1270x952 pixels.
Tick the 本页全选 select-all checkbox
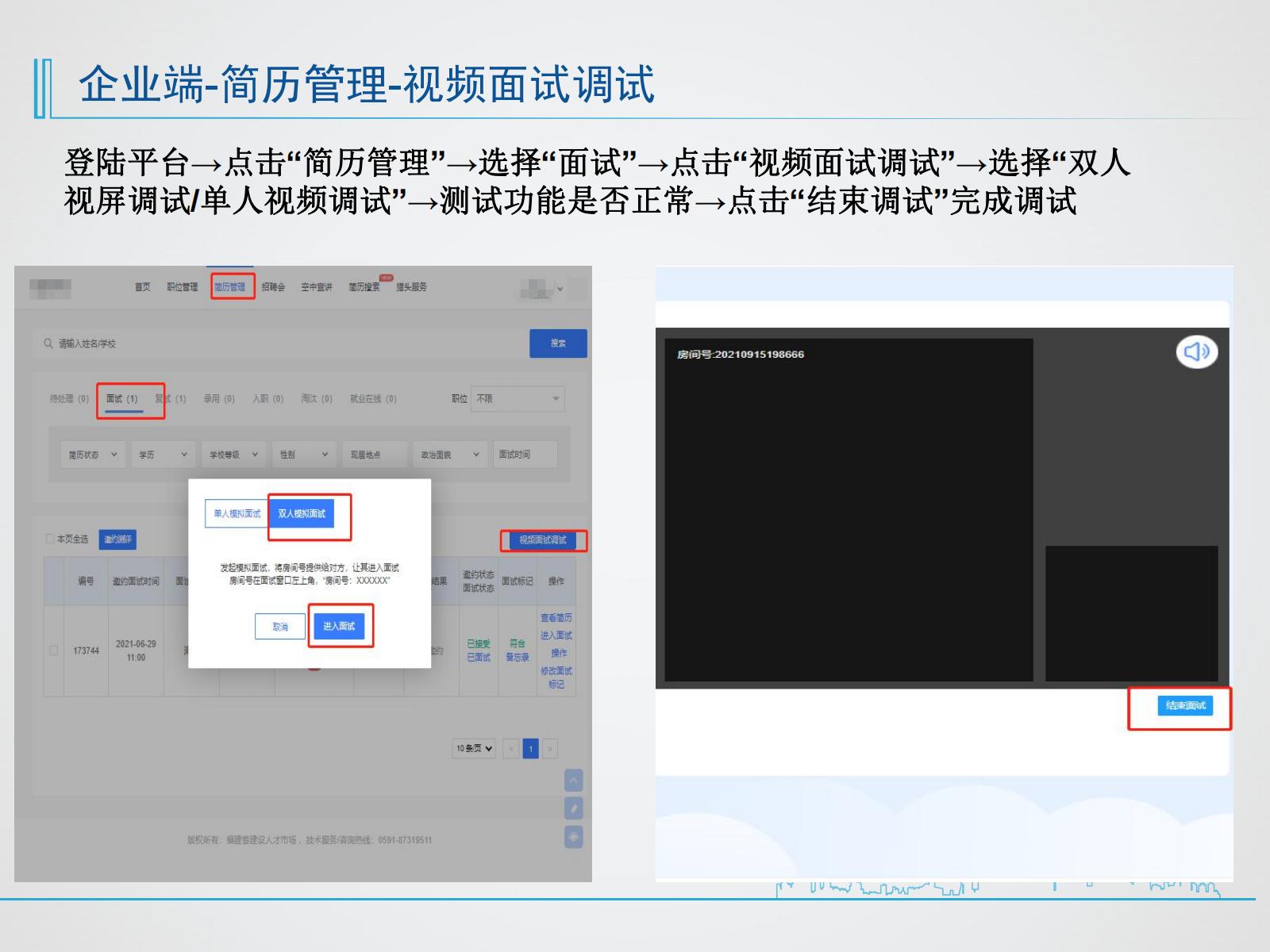point(50,539)
